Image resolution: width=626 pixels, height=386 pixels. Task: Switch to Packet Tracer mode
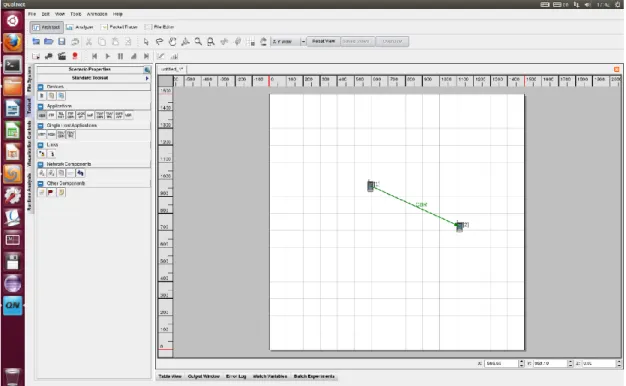pyautogui.click(x=119, y=27)
